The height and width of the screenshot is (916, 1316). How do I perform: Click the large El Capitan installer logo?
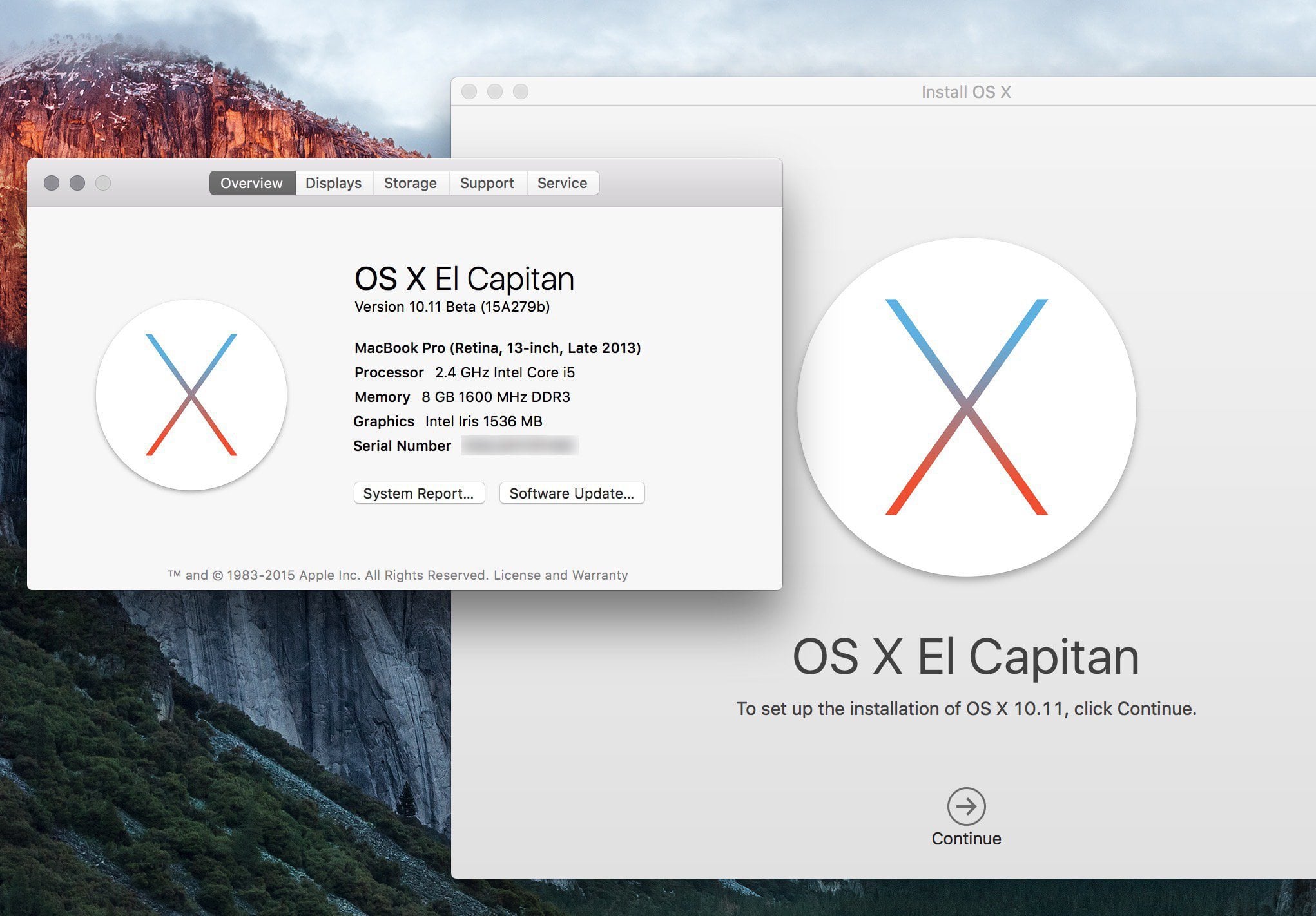tap(966, 406)
